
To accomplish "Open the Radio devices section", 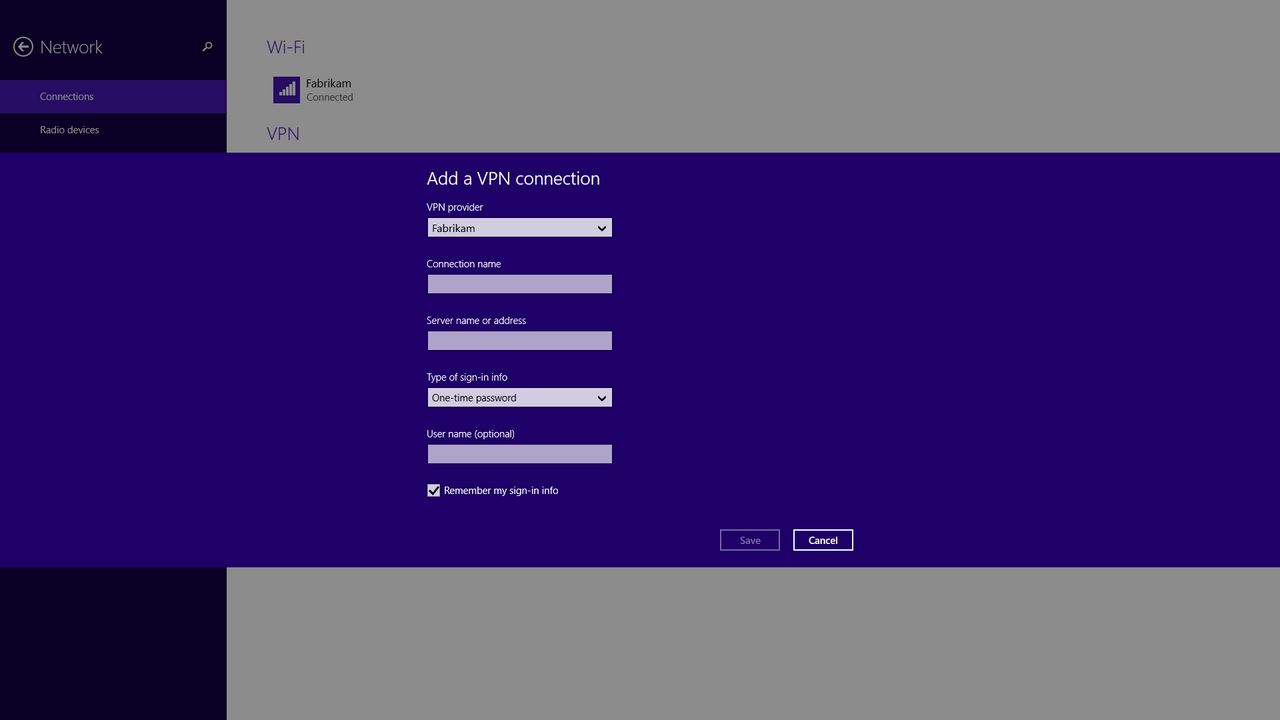I will [x=113, y=130].
